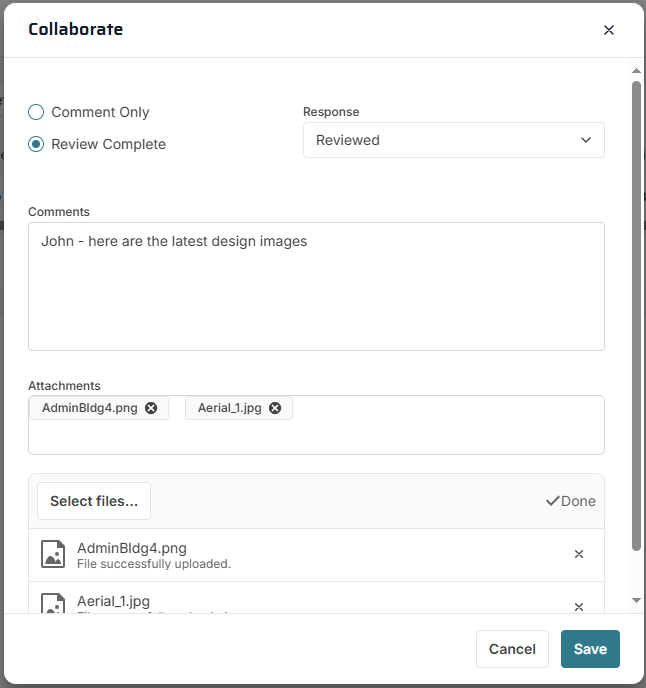
Task: Close the Collaborate dialog with X
Action: tap(608, 30)
